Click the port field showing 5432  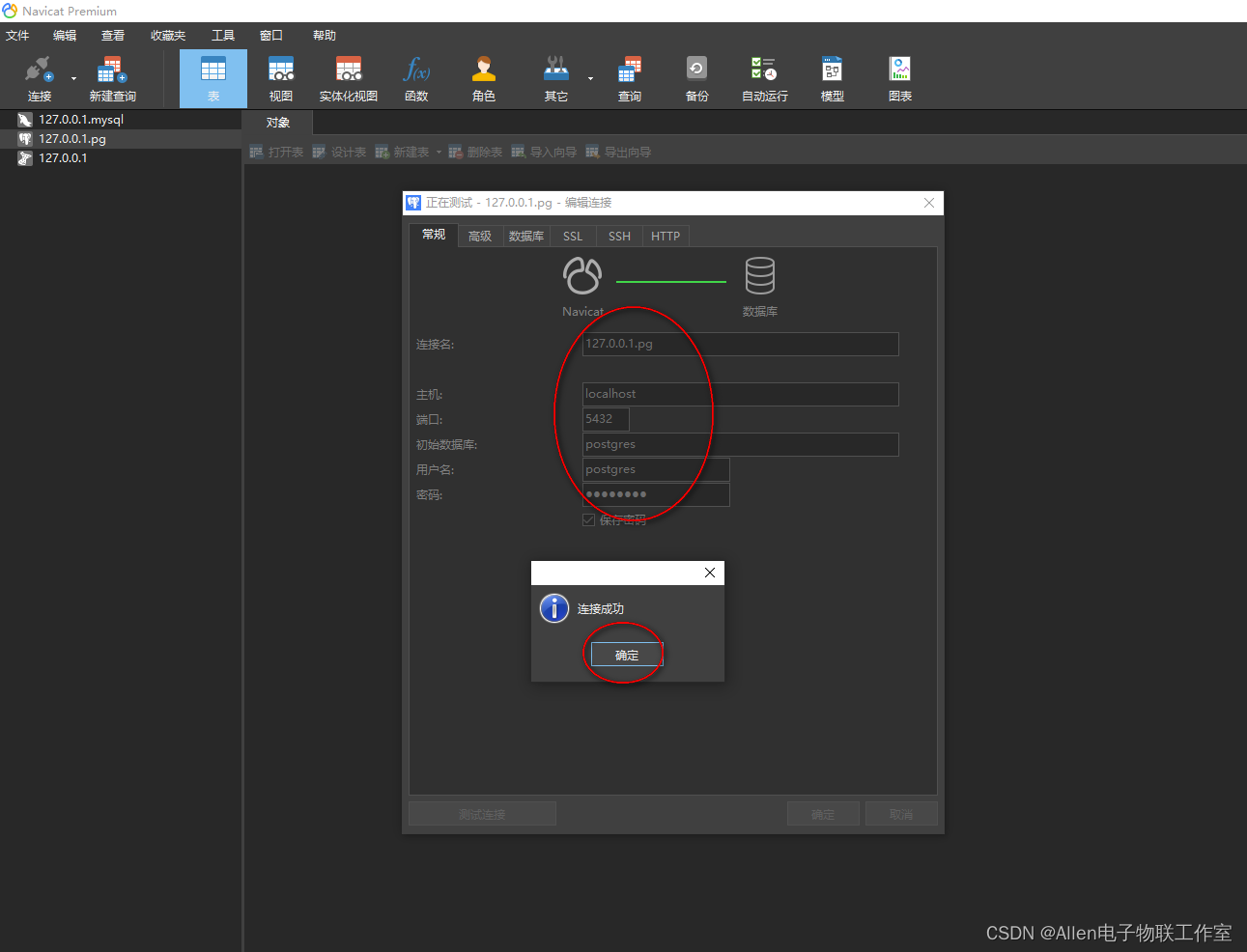tap(606, 419)
